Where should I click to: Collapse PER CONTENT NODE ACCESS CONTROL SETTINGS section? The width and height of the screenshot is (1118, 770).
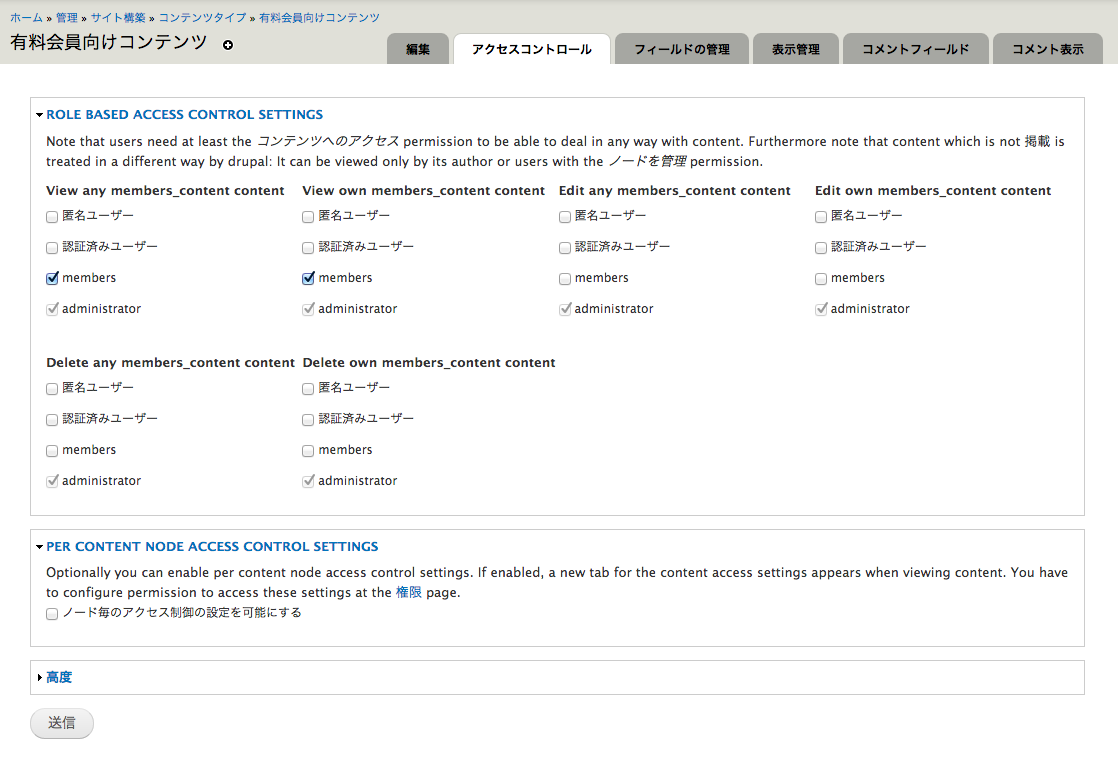pos(211,546)
